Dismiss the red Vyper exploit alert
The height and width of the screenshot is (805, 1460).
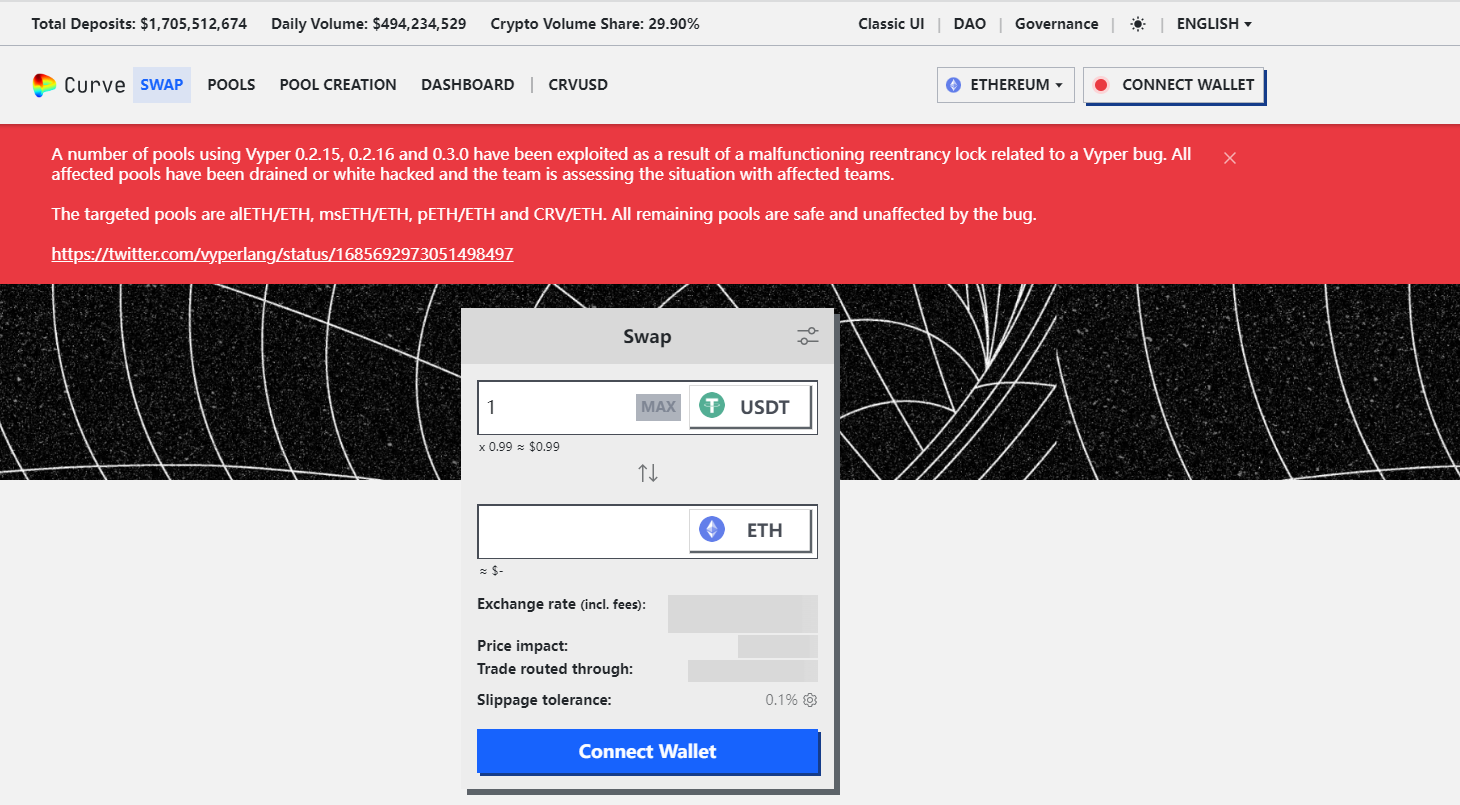(x=1230, y=157)
